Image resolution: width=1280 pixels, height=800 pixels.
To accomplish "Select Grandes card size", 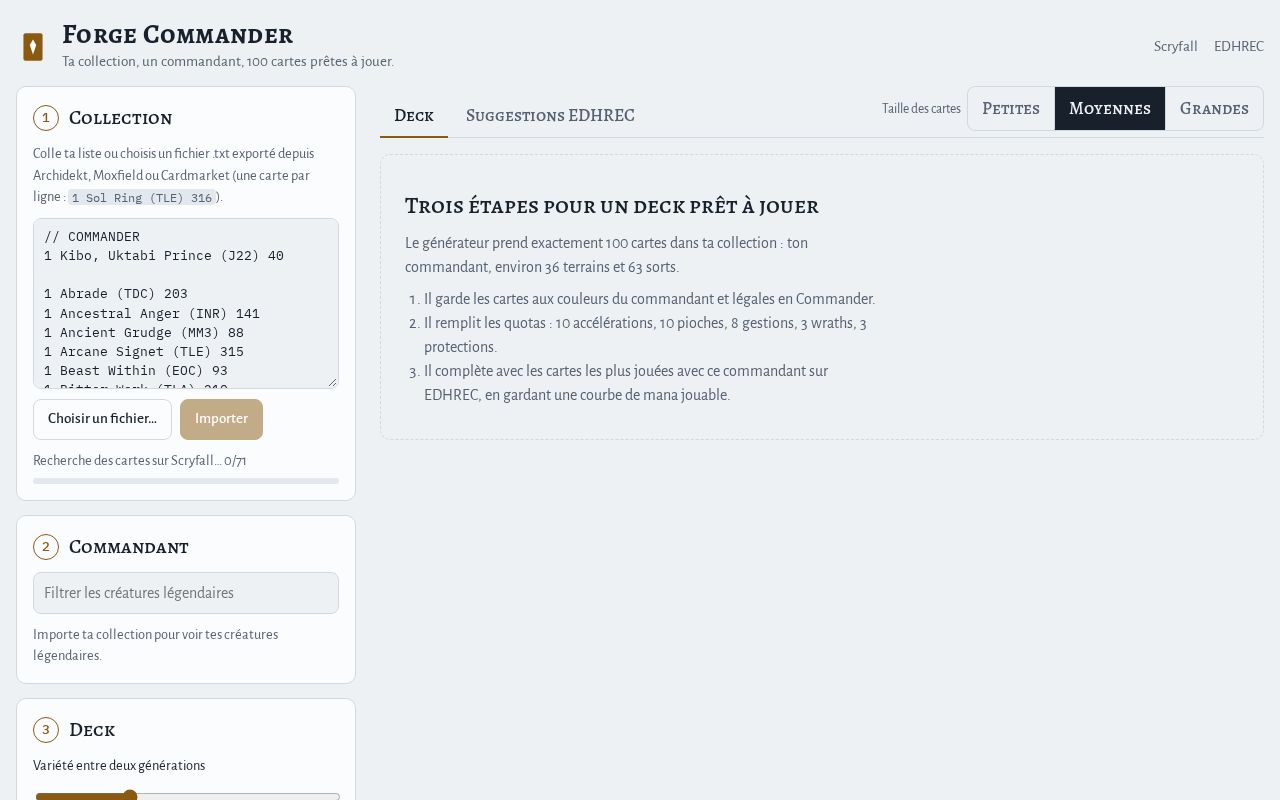I will coord(1214,108).
